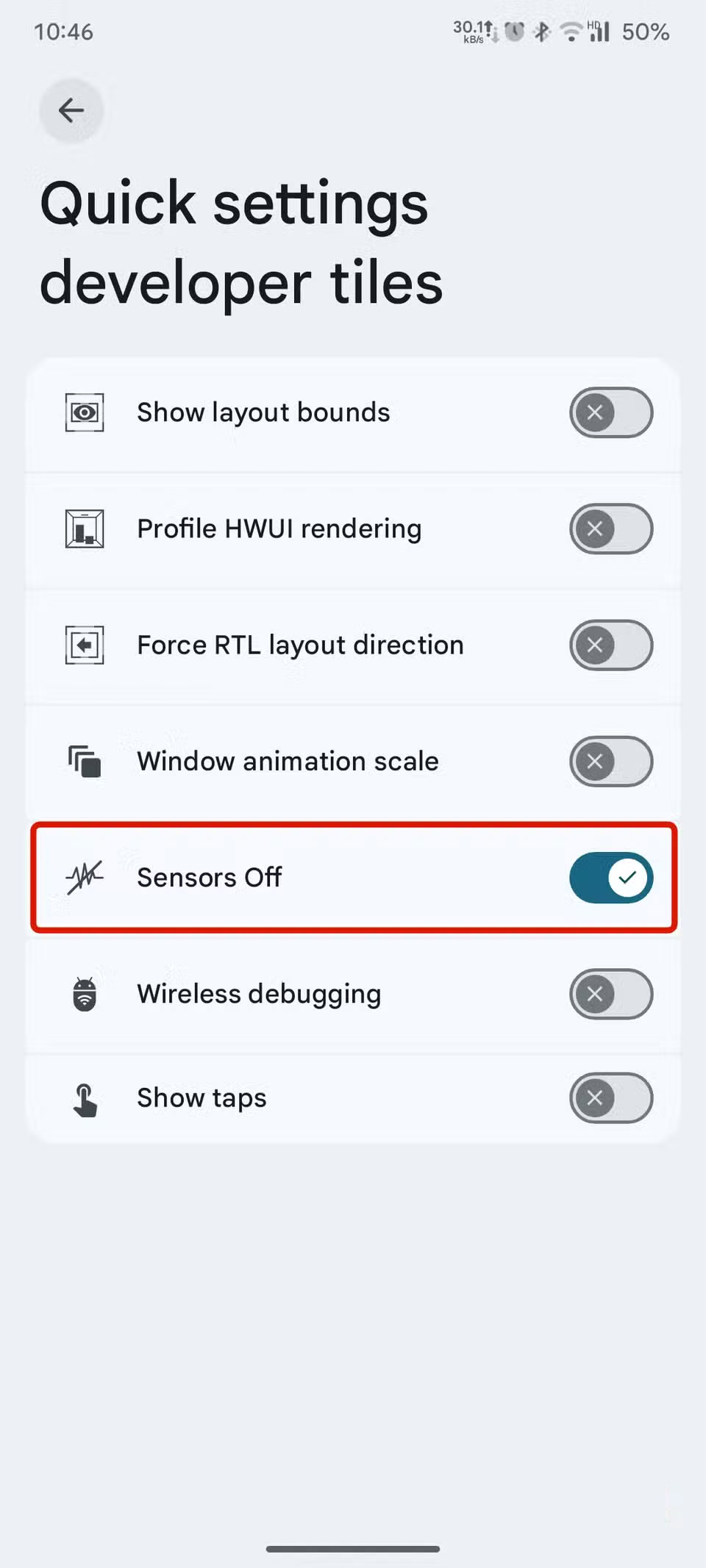Click the Wireless debugging Android icon

pyautogui.click(x=85, y=994)
